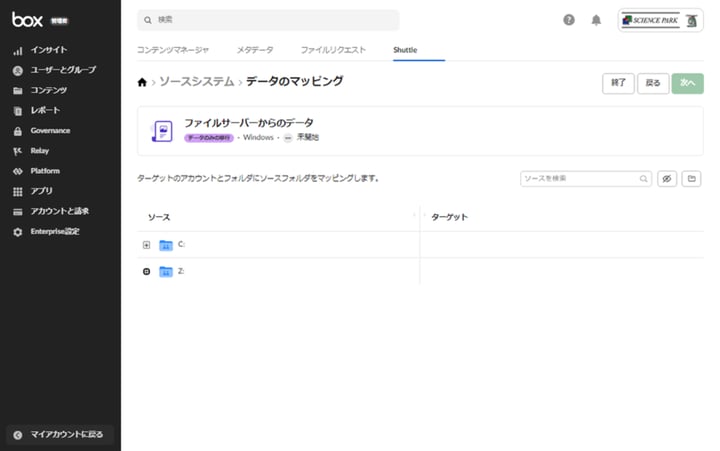Expand the Z: drive tree node
The image size is (720, 451).
147,272
